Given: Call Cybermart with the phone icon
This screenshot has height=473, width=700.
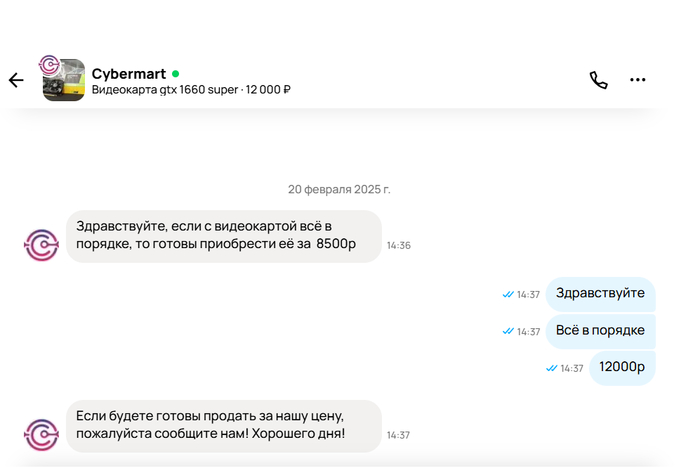Looking at the screenshot, I should pyautogui.click(x=598, y=81).
